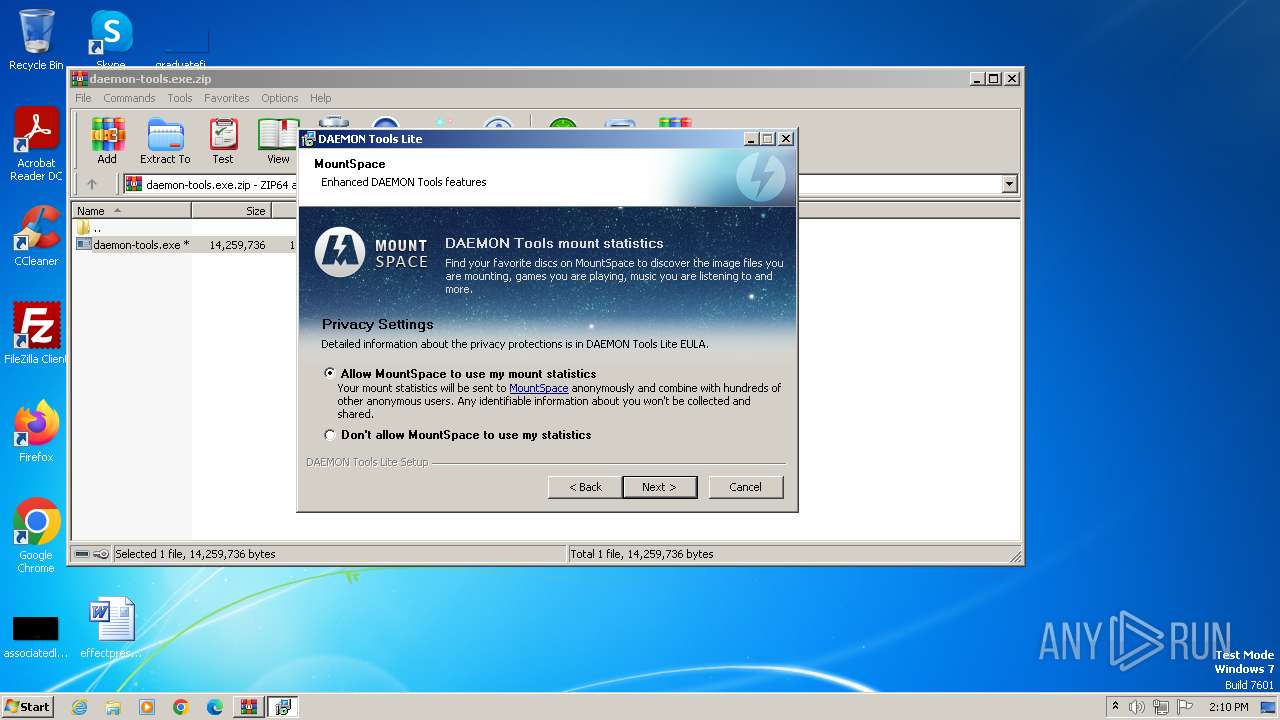1280x720 pixels.
Task: Open Google Chrome desktop shortcut
Action: [x=36, y=536]
